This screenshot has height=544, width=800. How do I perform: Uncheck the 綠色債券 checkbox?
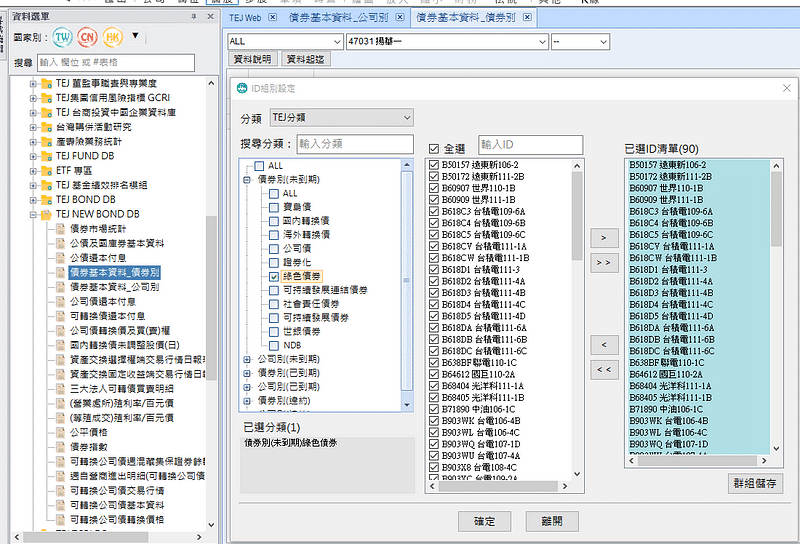point(274,276)
